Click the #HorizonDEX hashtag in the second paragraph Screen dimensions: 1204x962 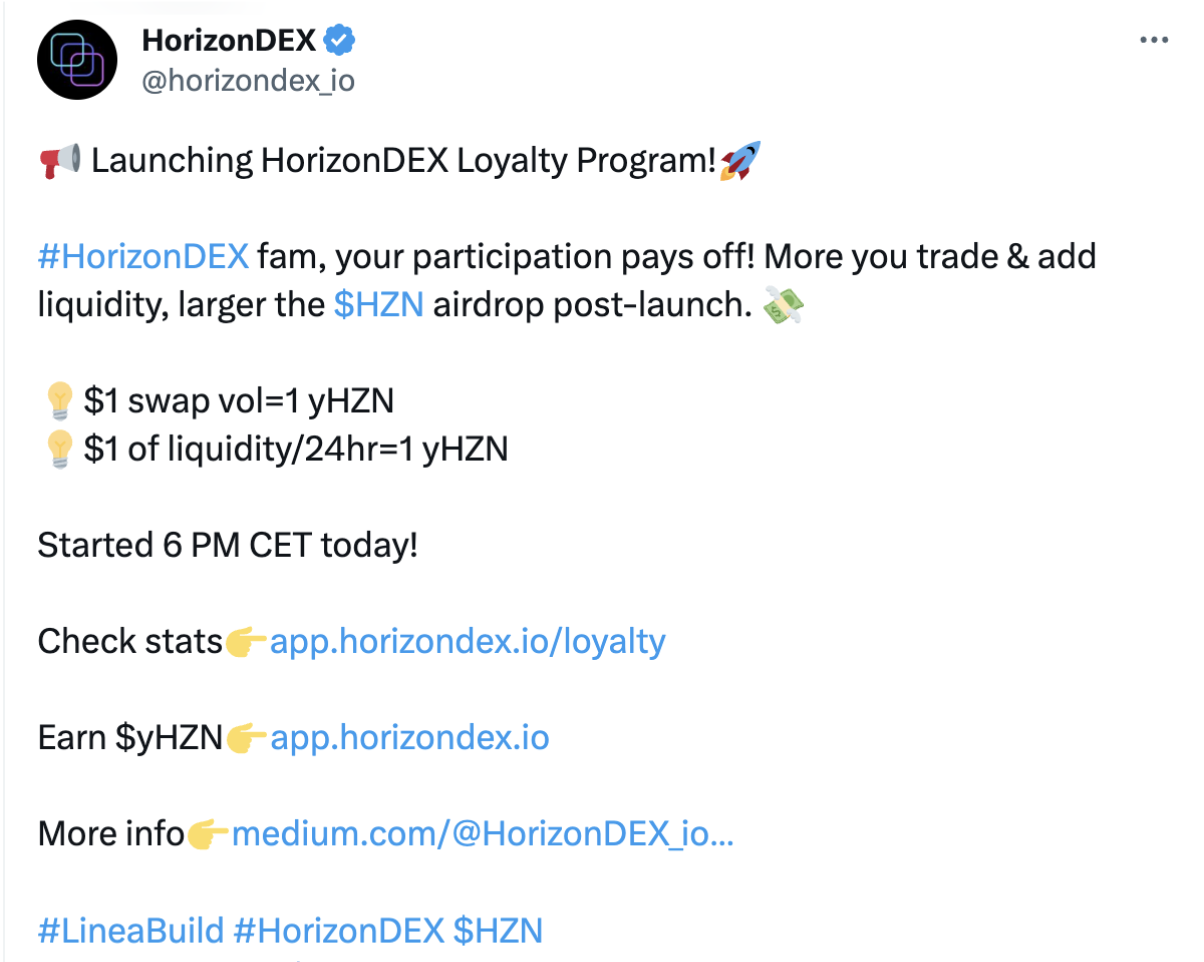143,257
